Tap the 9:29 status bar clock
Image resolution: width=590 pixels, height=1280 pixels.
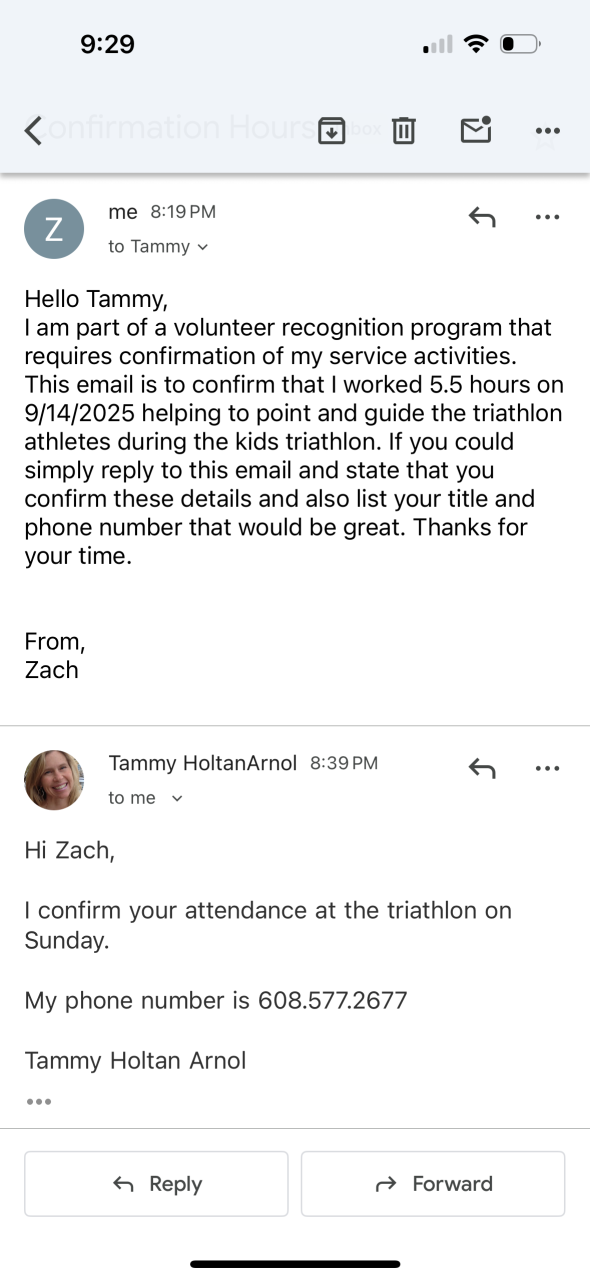[x=107, y=44]
